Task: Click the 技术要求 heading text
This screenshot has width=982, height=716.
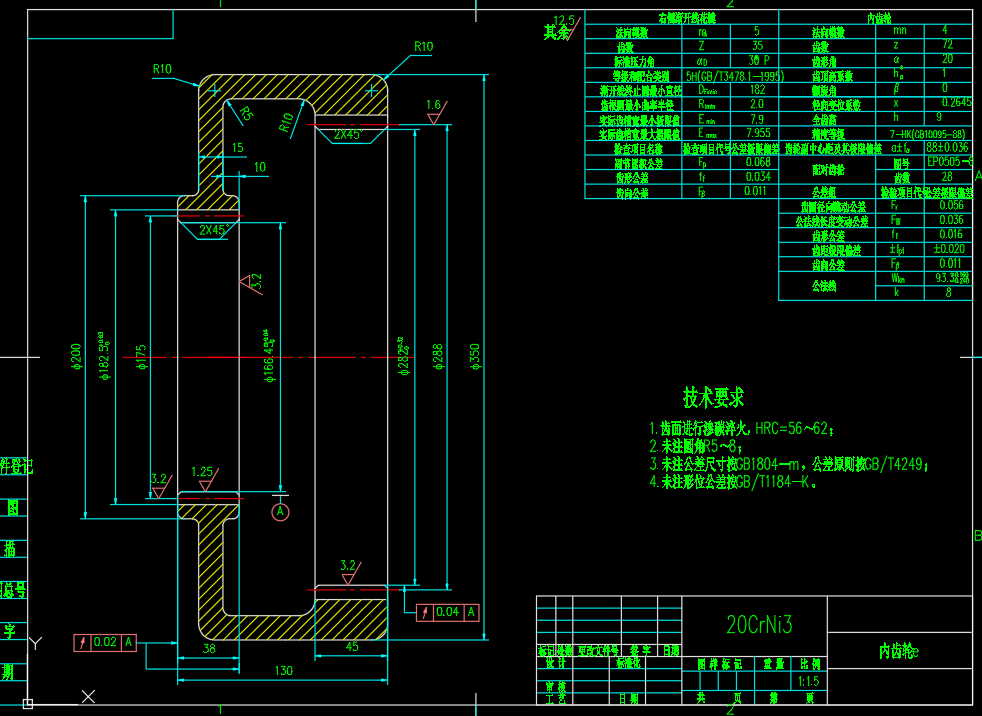Action: (713, 398)
